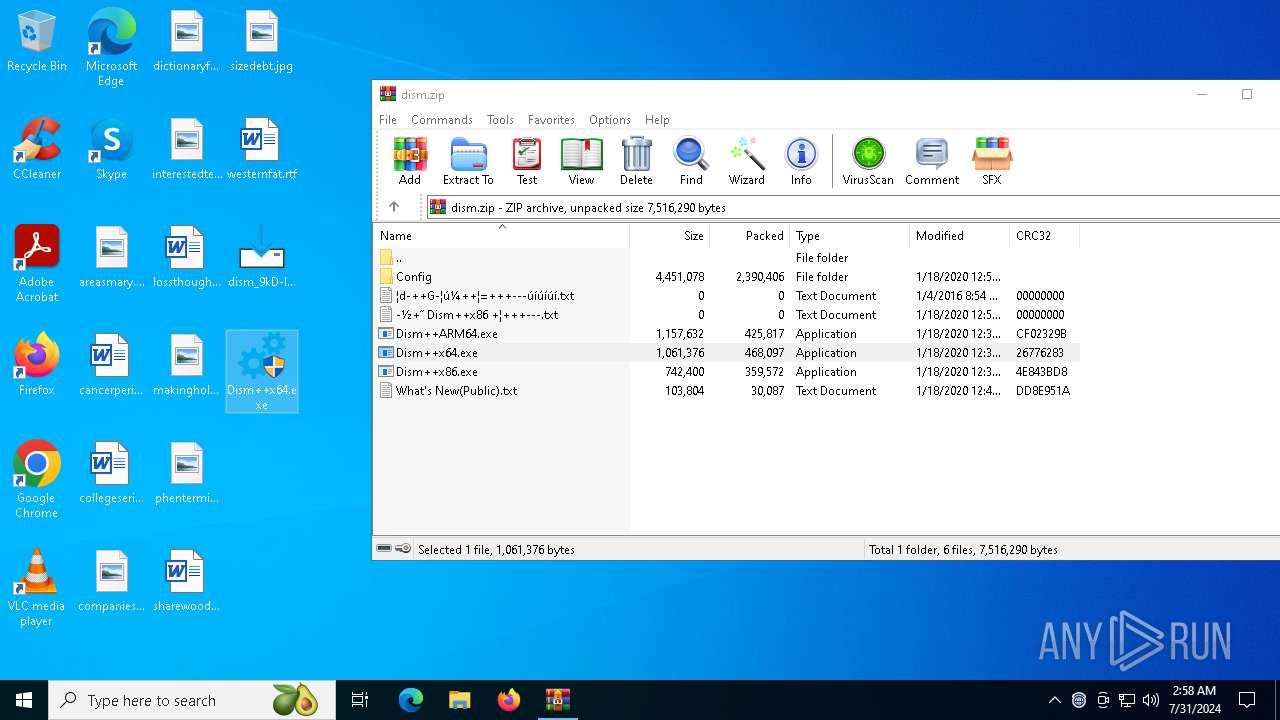Image resolution: width=1280 pixels, height=720 pixels.
Task: Select CCleaner desktop shortcut
Action: tap(37, 149)
